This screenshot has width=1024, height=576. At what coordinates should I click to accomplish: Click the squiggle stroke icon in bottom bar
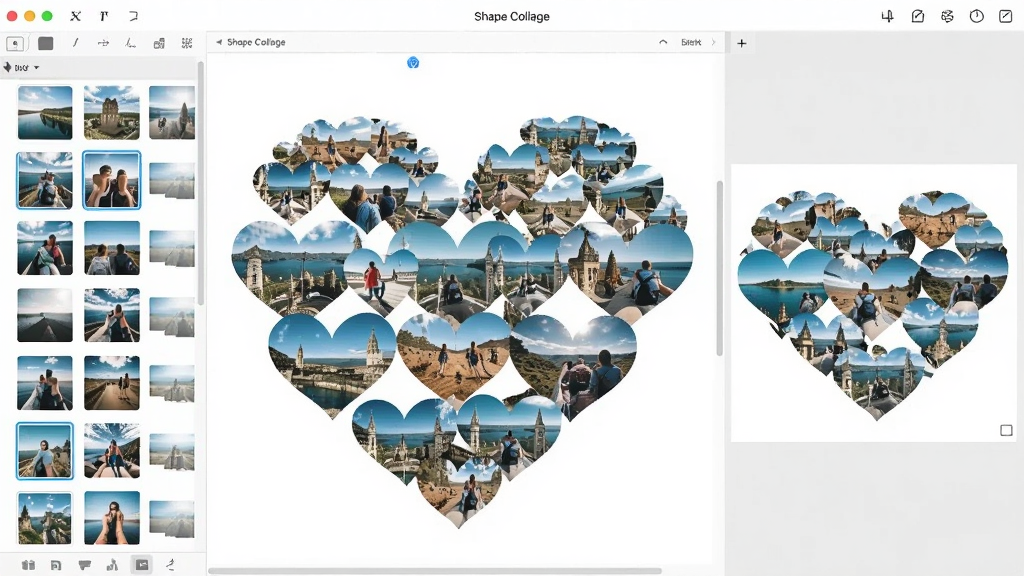170,565
